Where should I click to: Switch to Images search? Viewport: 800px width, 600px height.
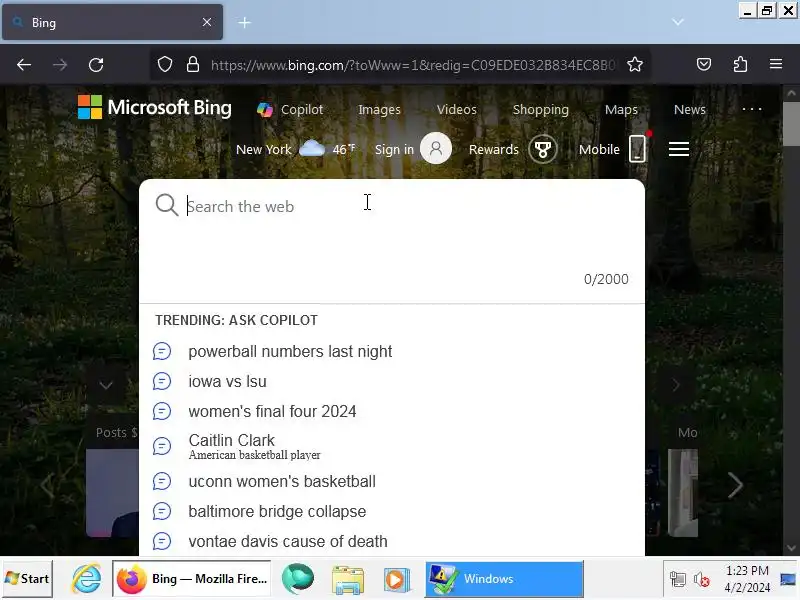pyautogui.click(x=379, y=110)
